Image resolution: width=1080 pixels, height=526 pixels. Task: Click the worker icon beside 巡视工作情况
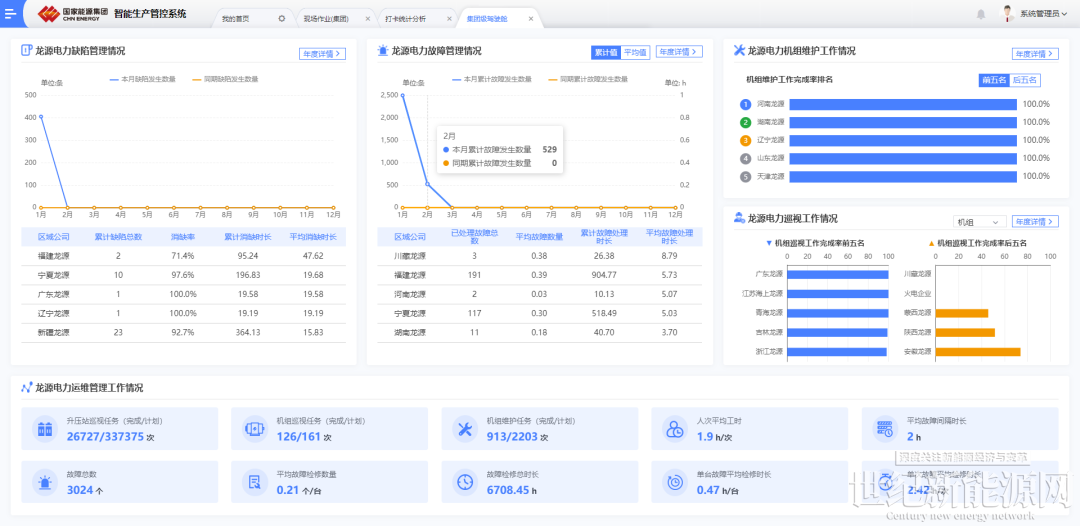(740, 218)
